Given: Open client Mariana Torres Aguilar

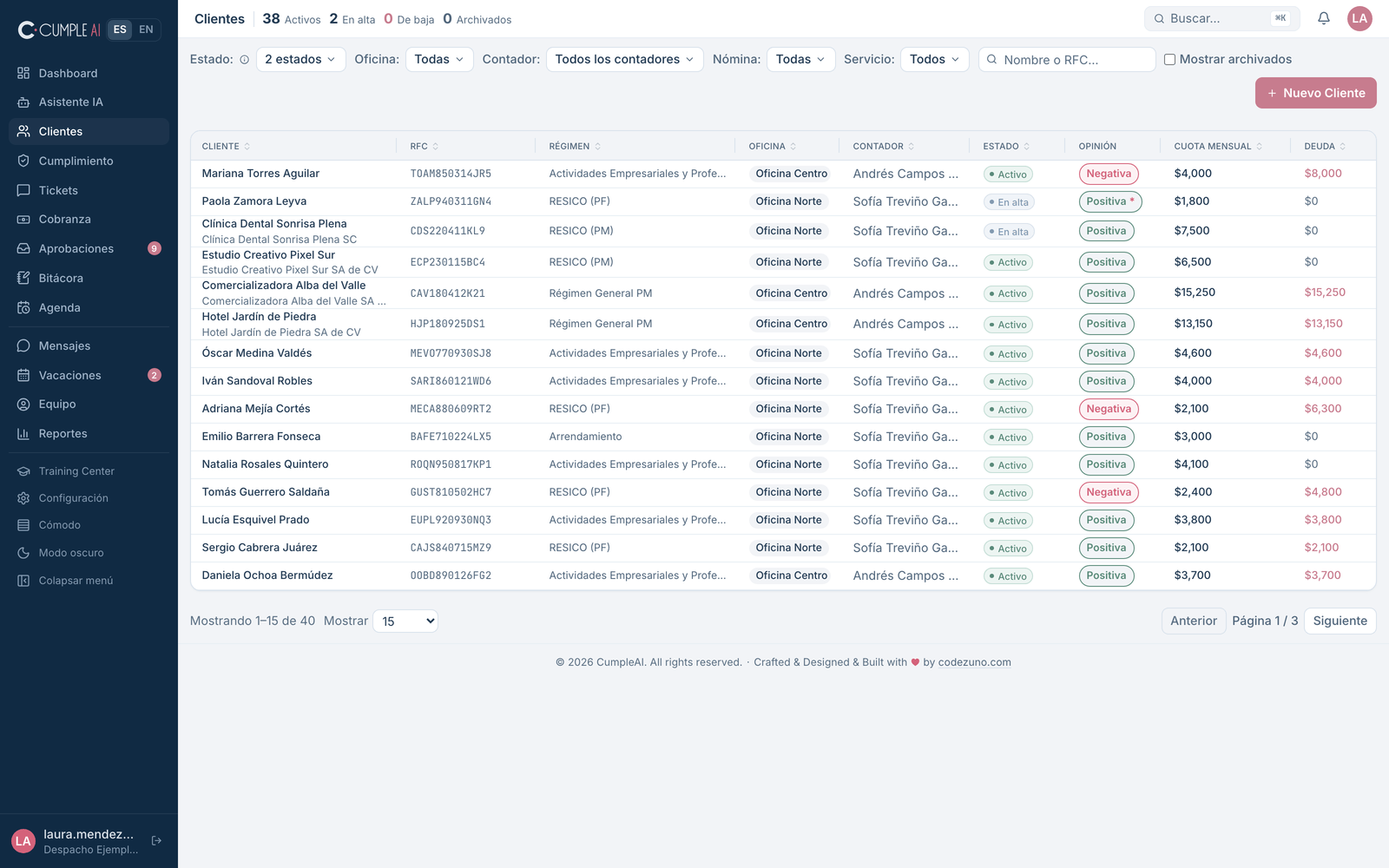Looking at the screenshot, I should point(260,174).
